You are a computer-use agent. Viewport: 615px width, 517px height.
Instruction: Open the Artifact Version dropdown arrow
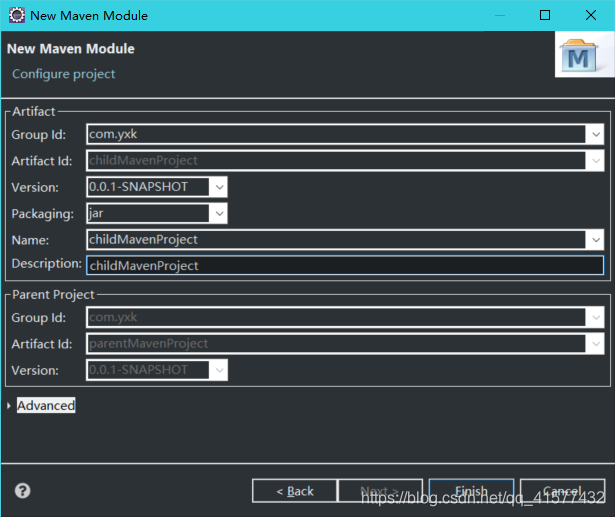219,187
